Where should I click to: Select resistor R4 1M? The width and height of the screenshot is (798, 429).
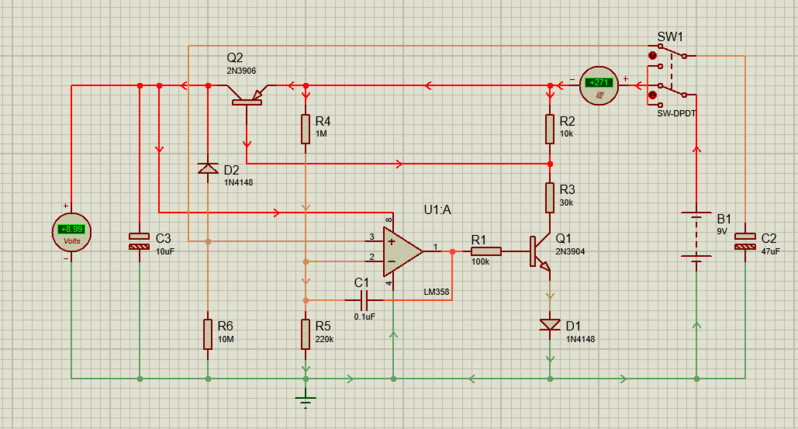pyautogui.click(x=306, y=129)
